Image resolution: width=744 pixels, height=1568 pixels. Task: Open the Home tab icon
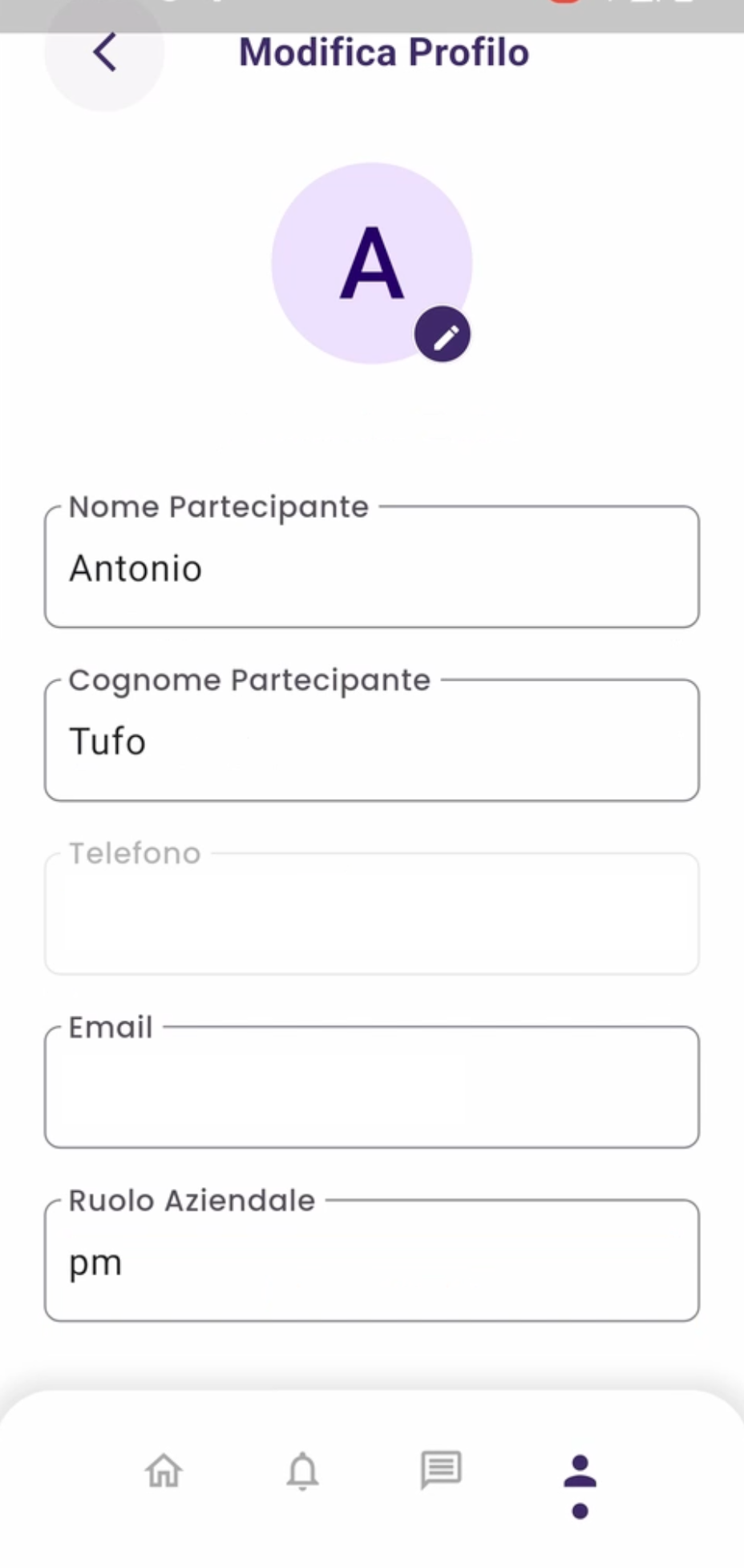[x=164, y=1470]
